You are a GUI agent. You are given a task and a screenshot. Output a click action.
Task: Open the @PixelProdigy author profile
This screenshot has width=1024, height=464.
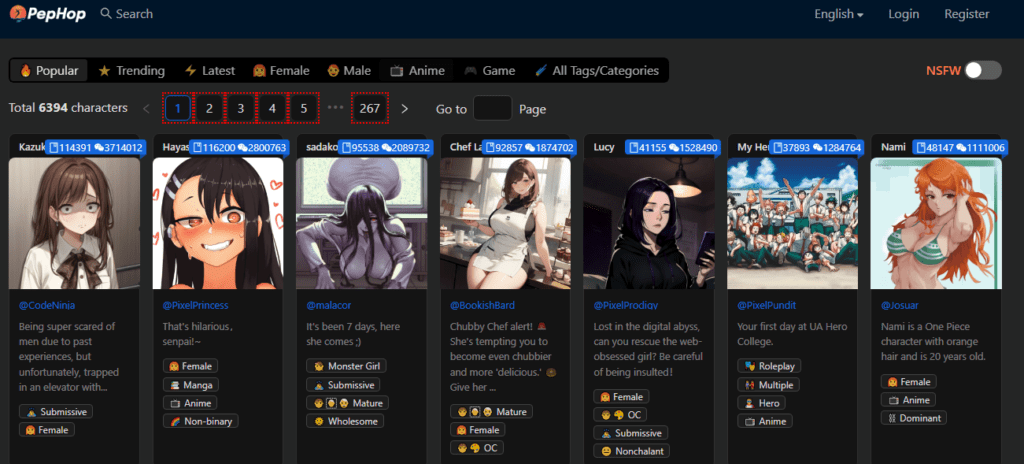626,305
